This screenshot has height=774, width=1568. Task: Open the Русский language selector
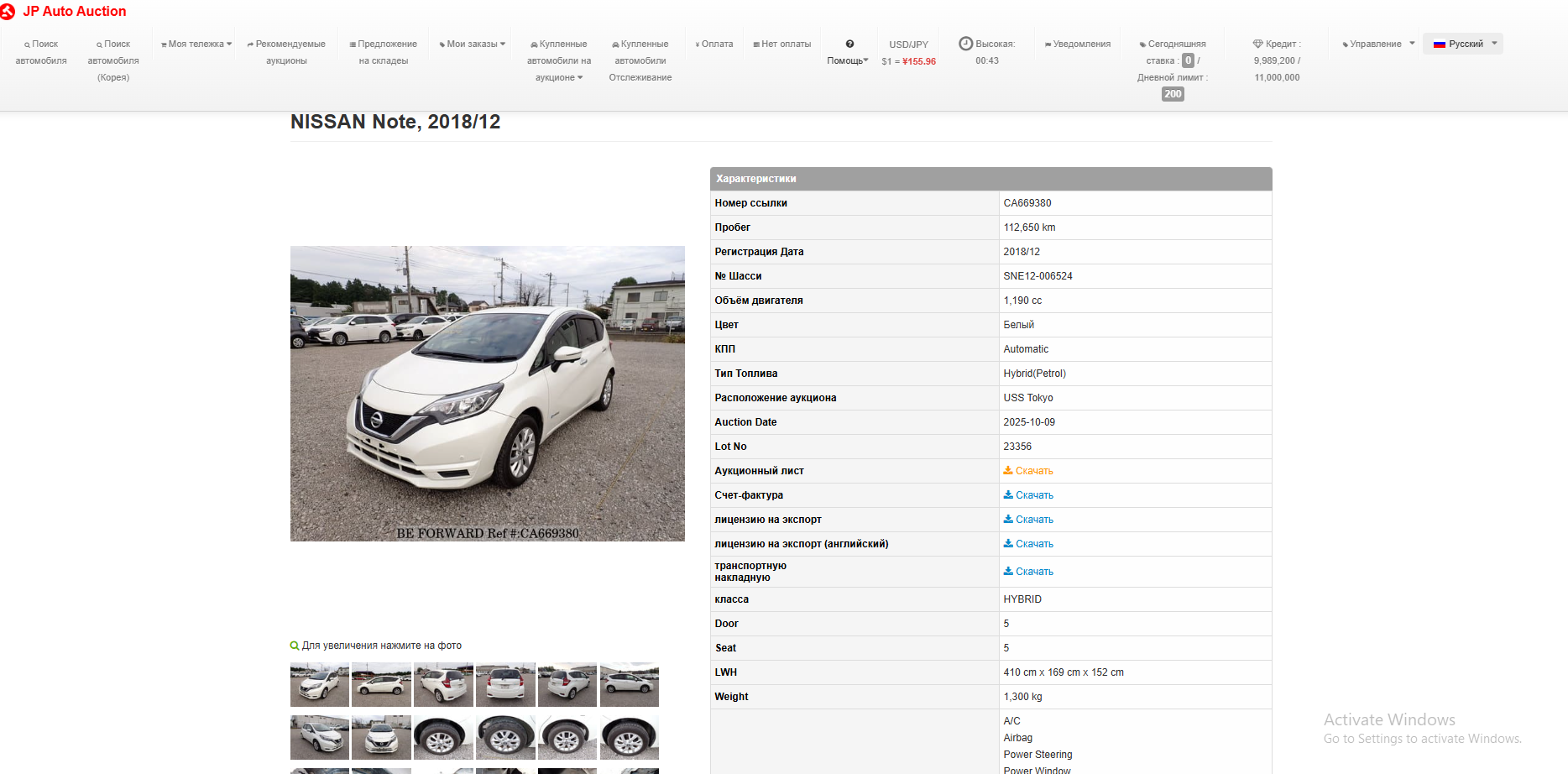tap(1463, 44)
